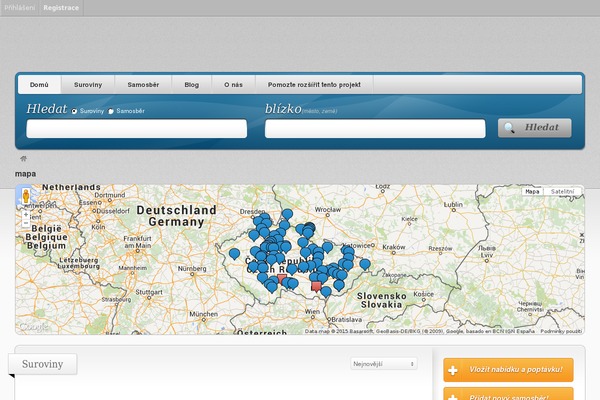Open Podmínky použití map terms link

tap(561, 331)
